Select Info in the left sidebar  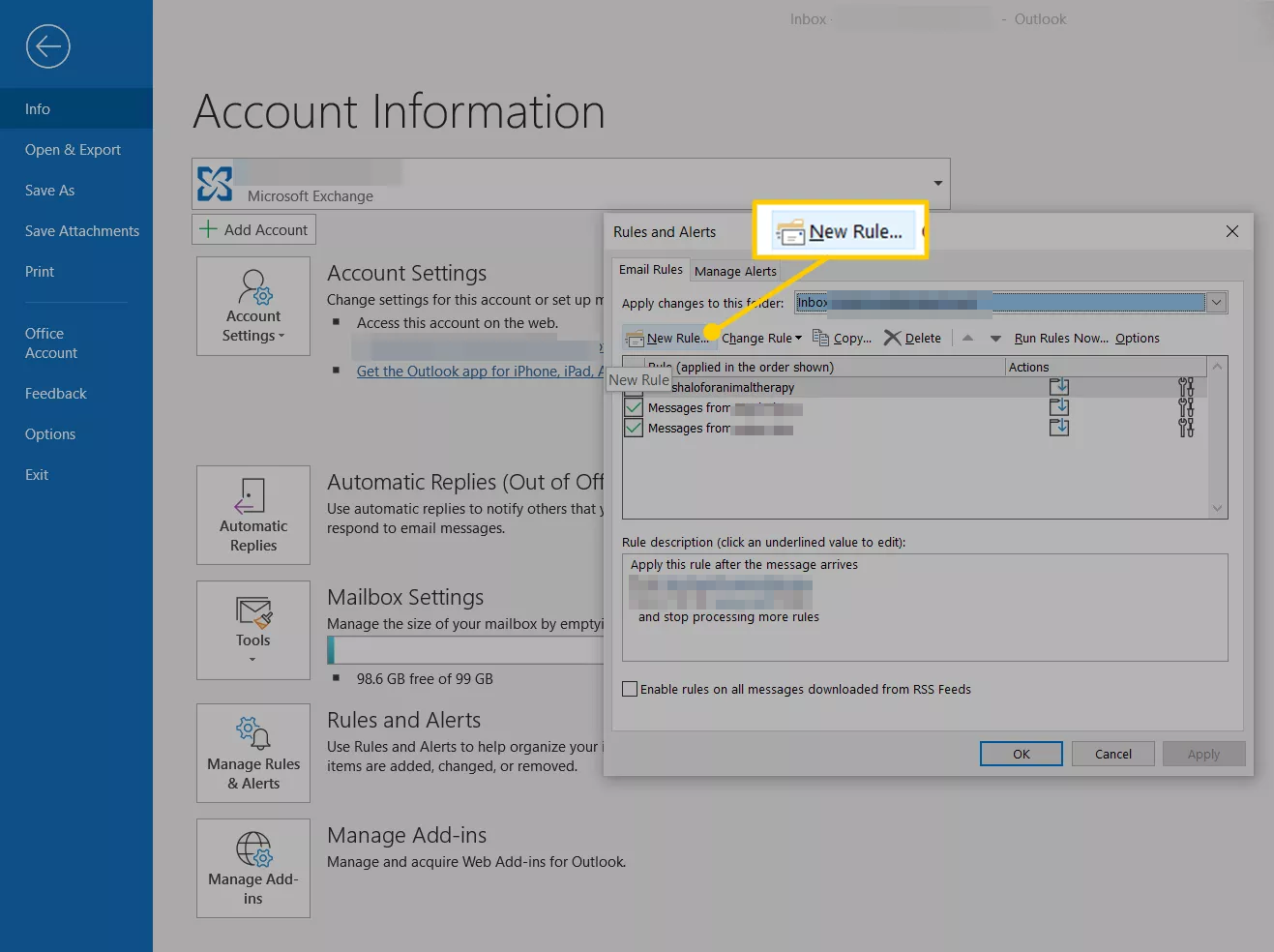pyautogui.click(x=38, y=108)
